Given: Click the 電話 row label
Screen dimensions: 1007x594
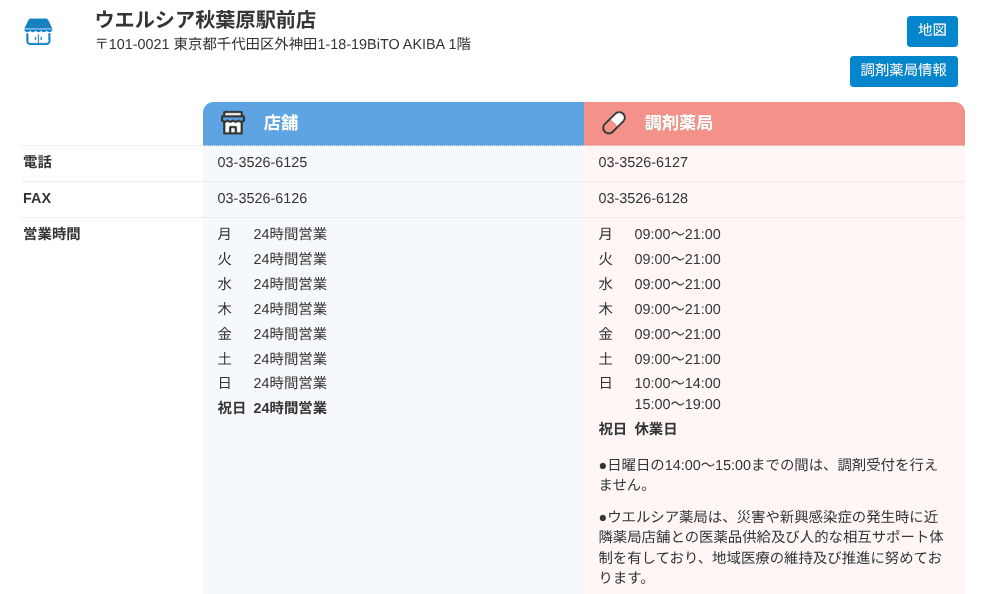Looking at the screenshot, I should tap(37, 162).
